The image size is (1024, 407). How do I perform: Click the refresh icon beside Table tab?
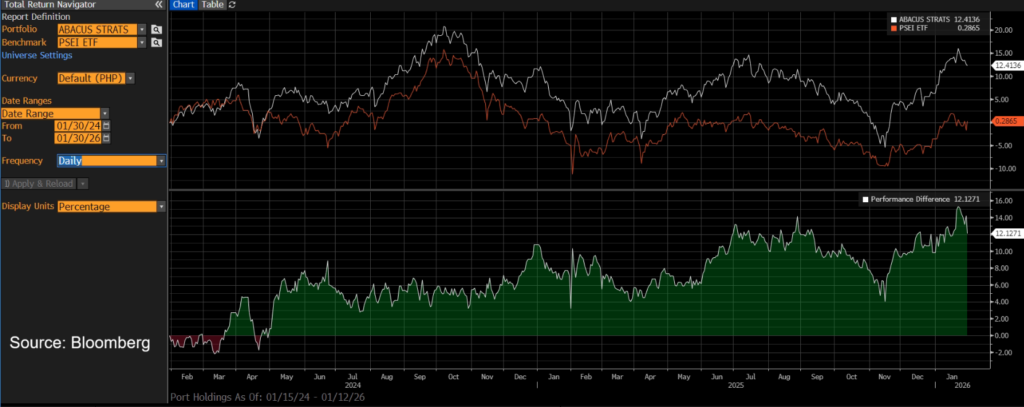pos(233,5)
